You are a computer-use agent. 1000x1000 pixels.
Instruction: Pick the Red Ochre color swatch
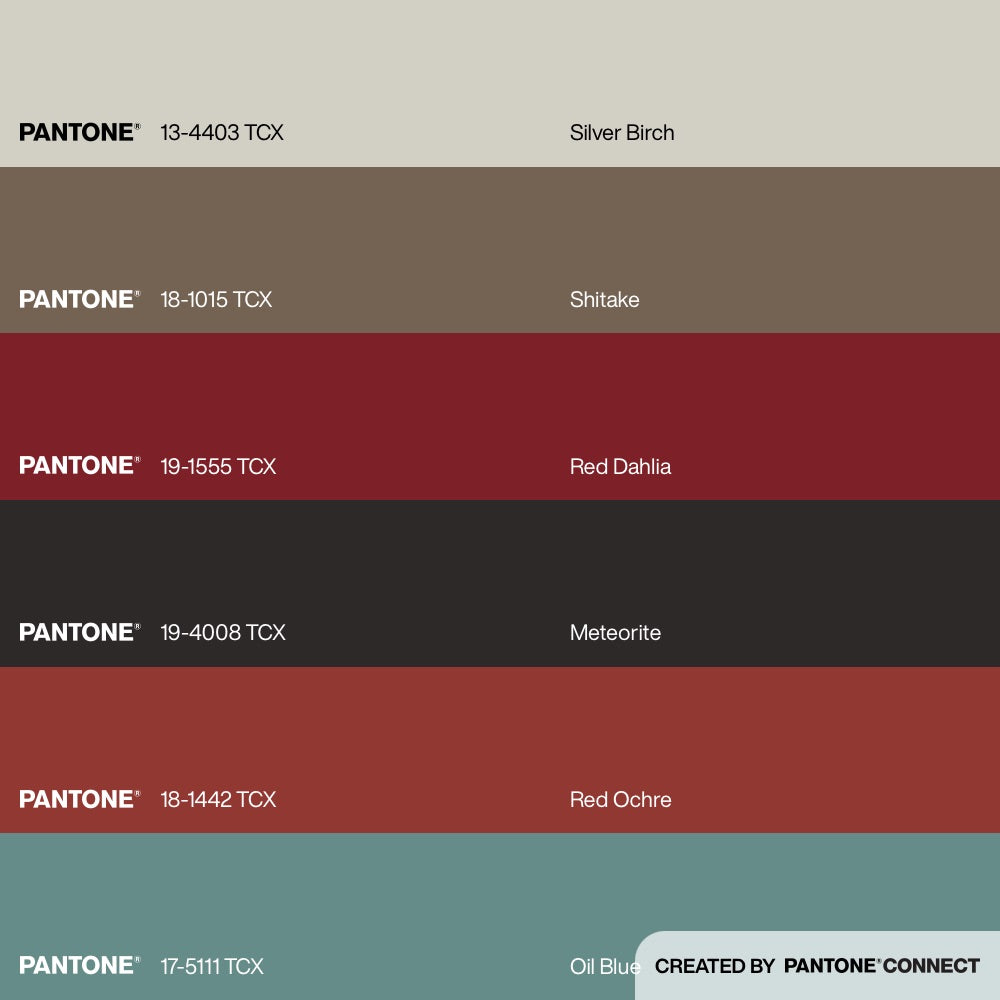click(x=500, y=730)
